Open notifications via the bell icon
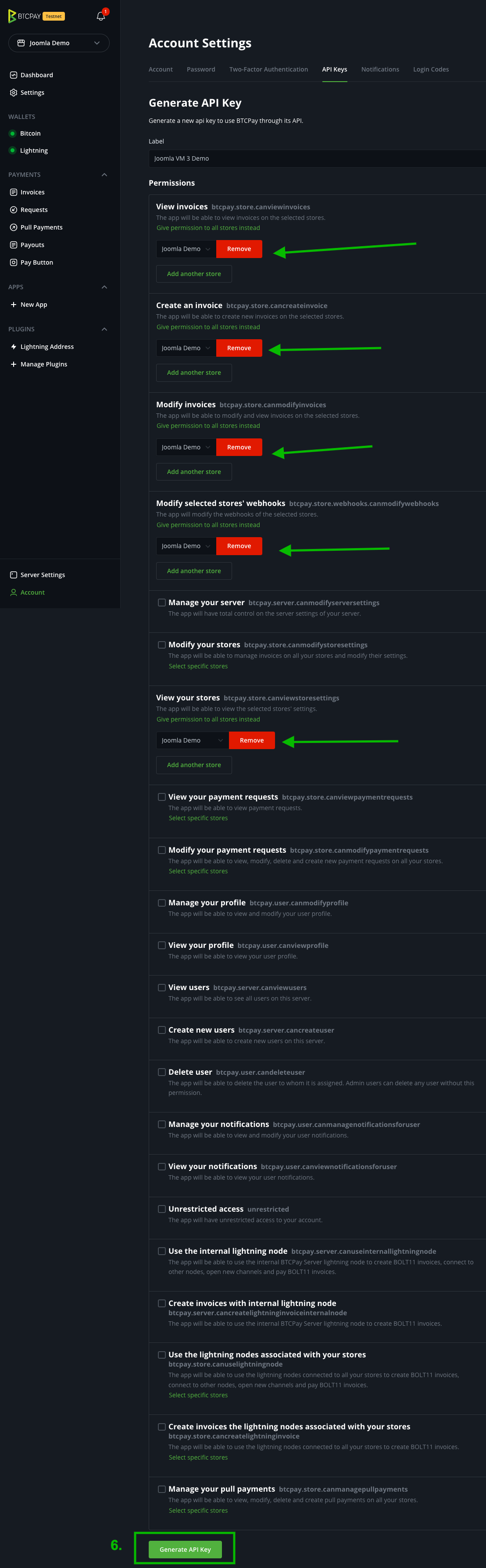This screenshot has height=1568, width=486. (100, 16)
